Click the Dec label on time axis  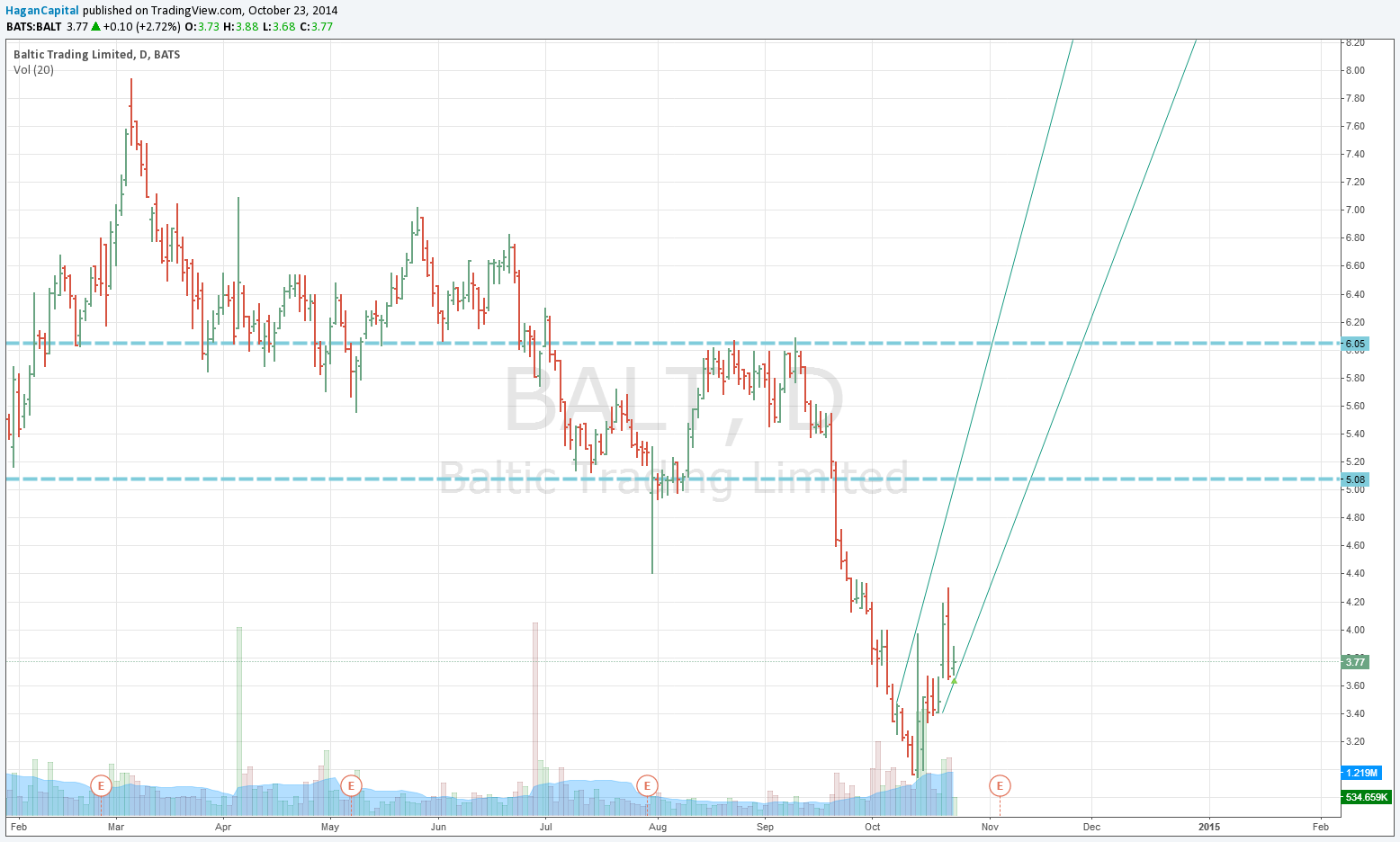point(1091,827)
